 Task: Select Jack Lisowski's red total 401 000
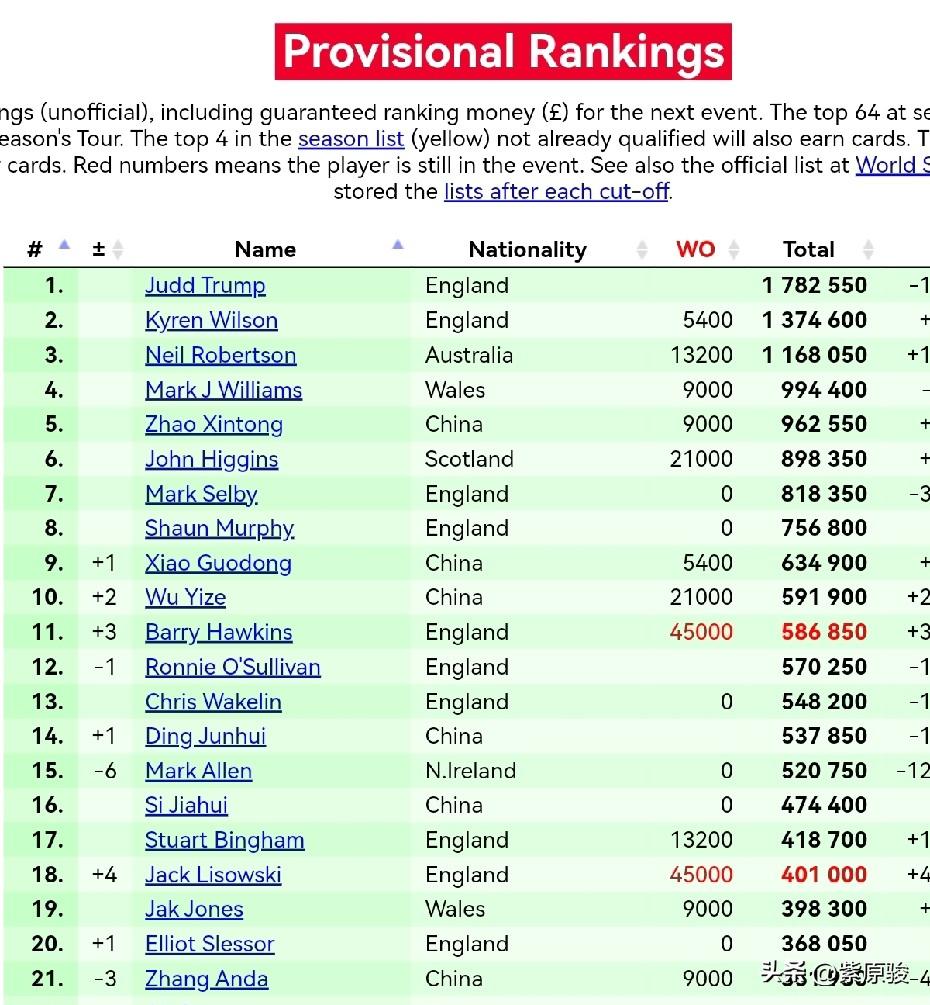[824, 874]
